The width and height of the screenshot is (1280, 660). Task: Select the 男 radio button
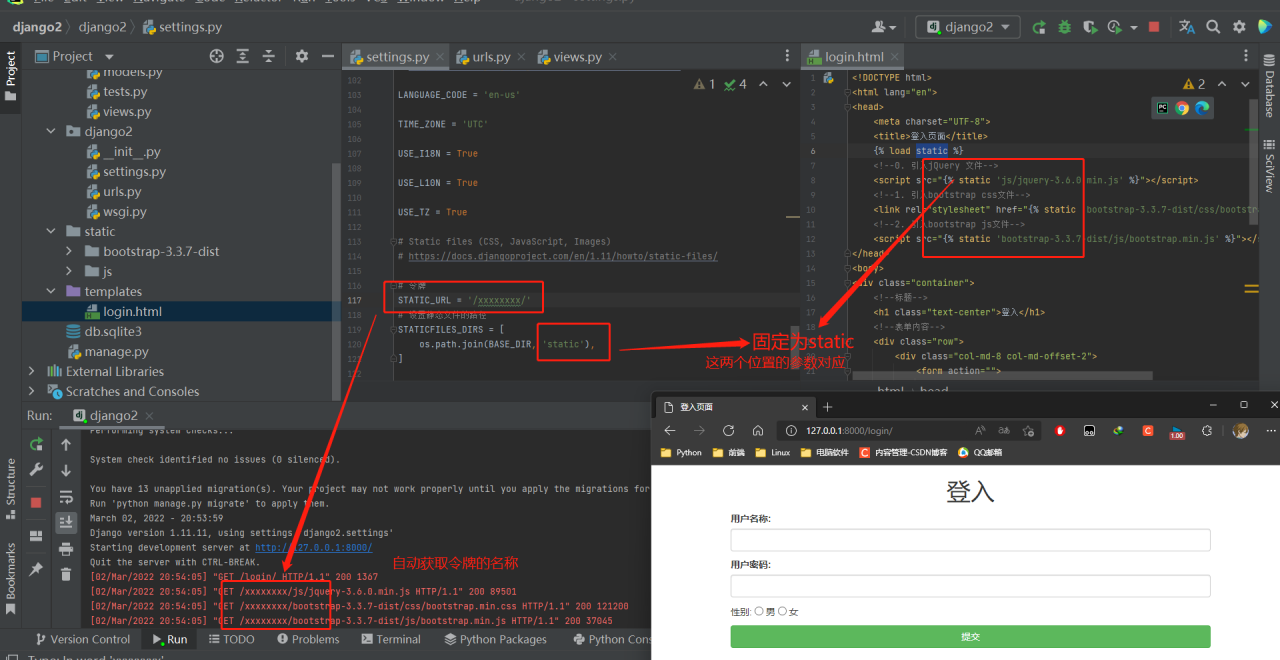[759, 611]
